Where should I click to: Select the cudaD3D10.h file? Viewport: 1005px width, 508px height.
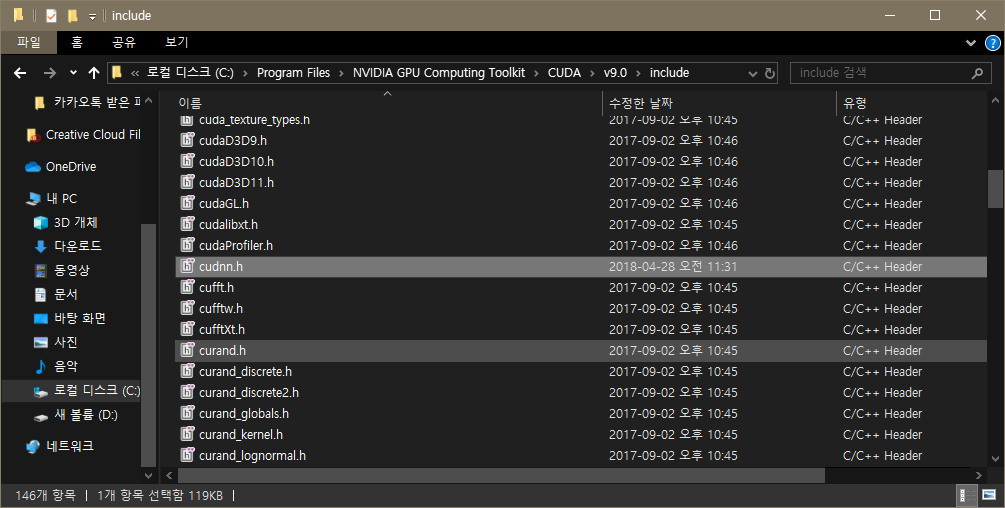(581, 161)
